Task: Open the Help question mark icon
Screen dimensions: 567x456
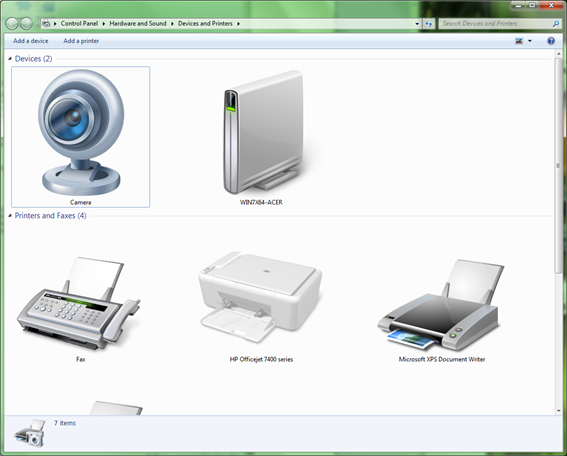Action: [x=551, y=41]
